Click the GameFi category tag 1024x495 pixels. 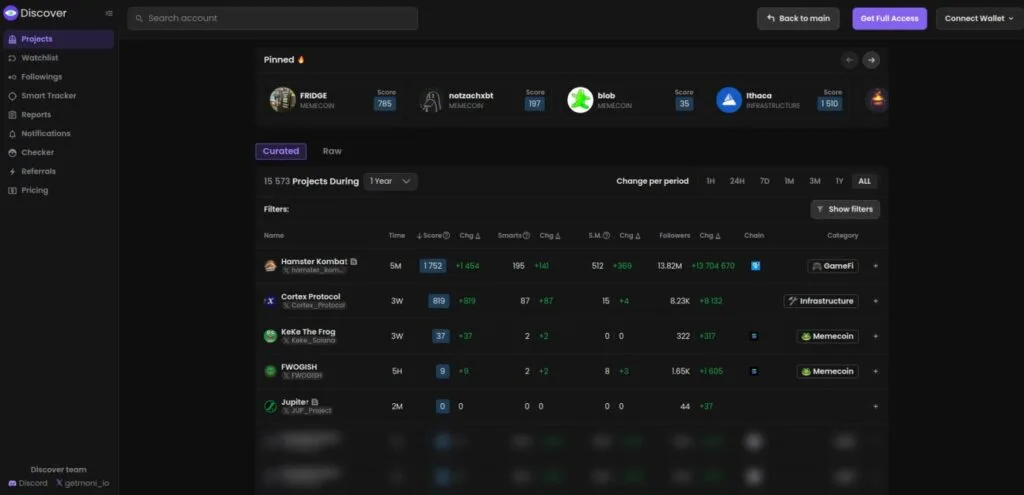tap(833, 266)
